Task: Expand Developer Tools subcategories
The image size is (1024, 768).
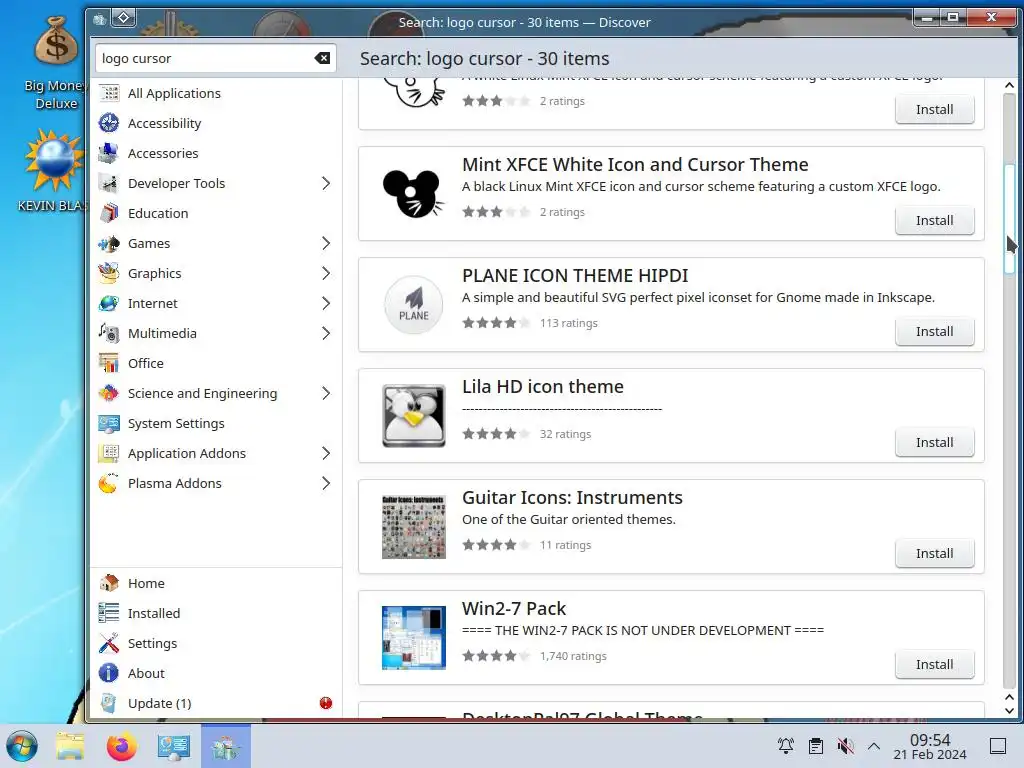Action: (326, 184)
